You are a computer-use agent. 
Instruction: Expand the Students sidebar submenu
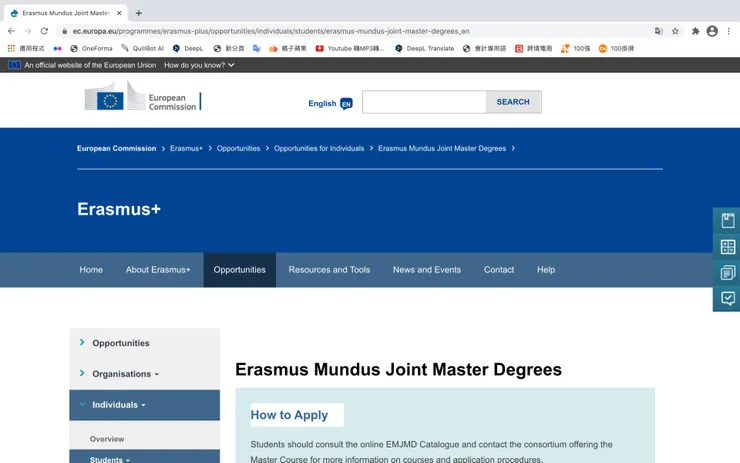pos(144,457)
